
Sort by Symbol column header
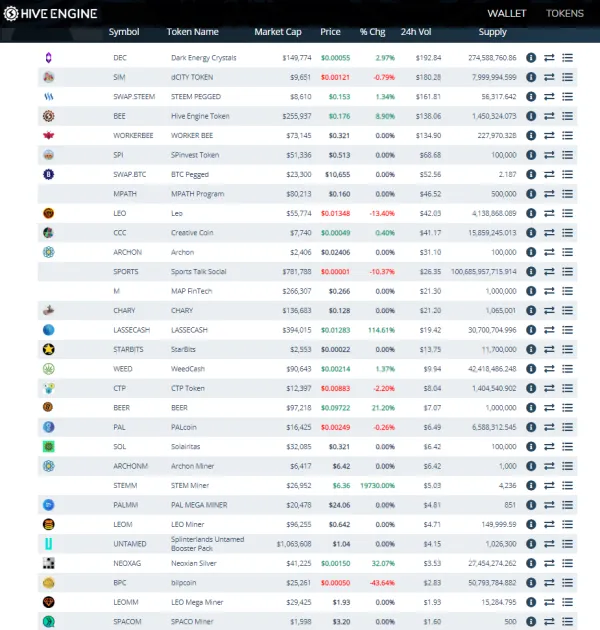(x=124, y=32)
